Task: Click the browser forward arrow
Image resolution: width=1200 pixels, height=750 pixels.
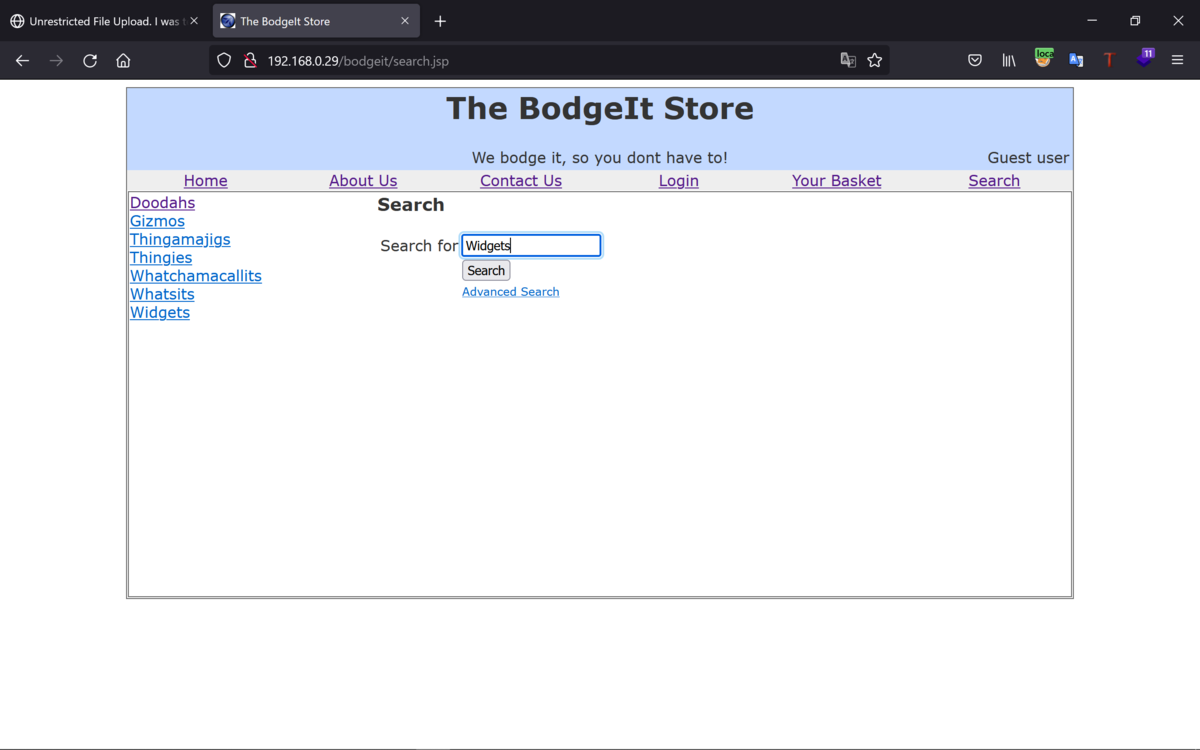Action: (56, 61)
